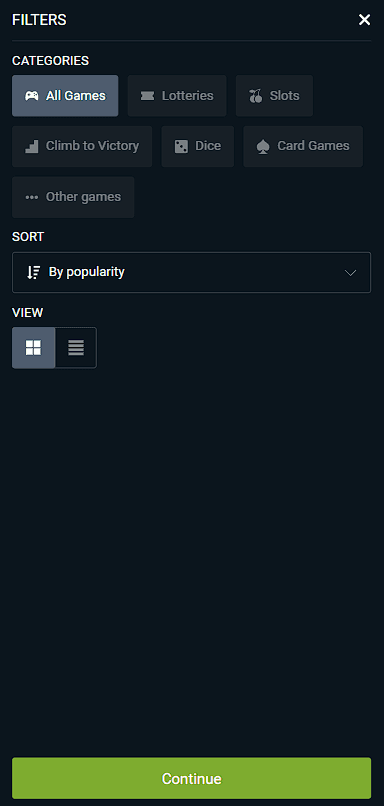Filter by Climb to Victory games

pos(82,146)
